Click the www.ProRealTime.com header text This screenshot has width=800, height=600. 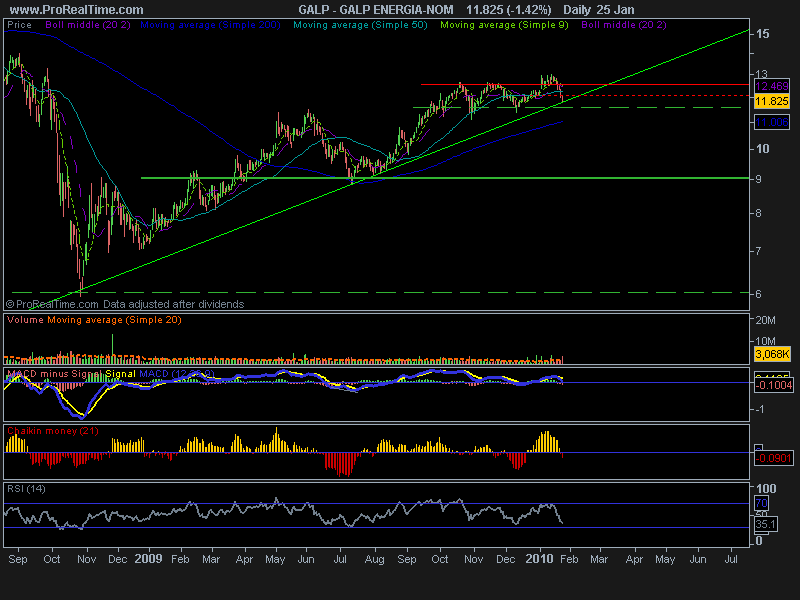76,10
